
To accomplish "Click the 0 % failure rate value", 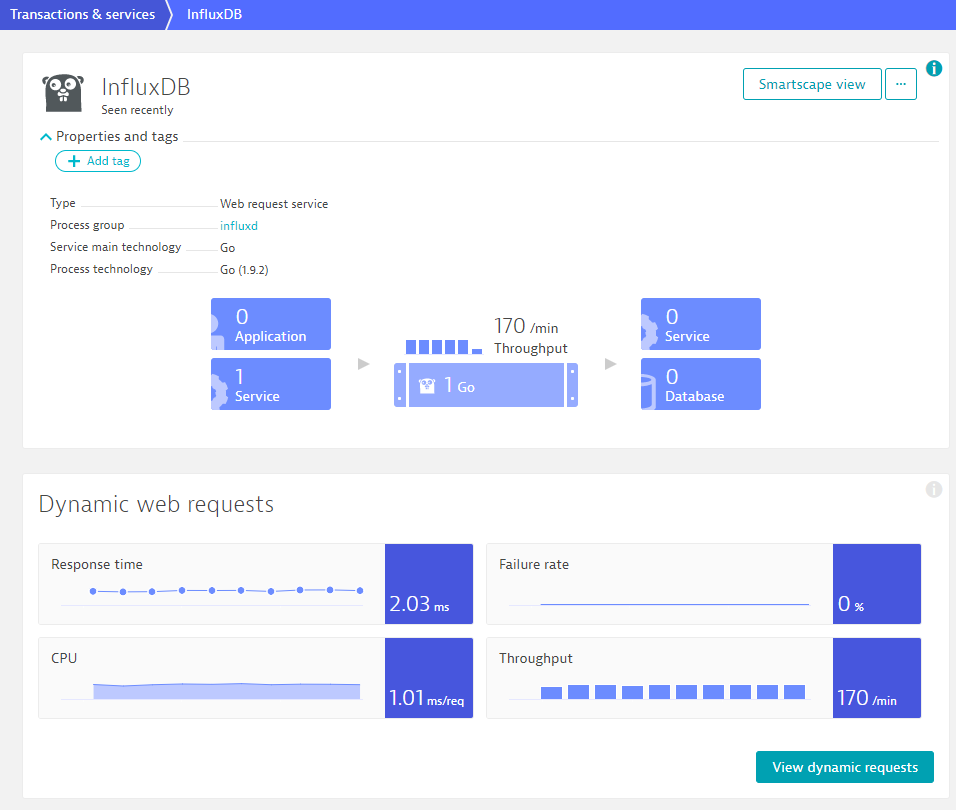I will coord(877,584).
